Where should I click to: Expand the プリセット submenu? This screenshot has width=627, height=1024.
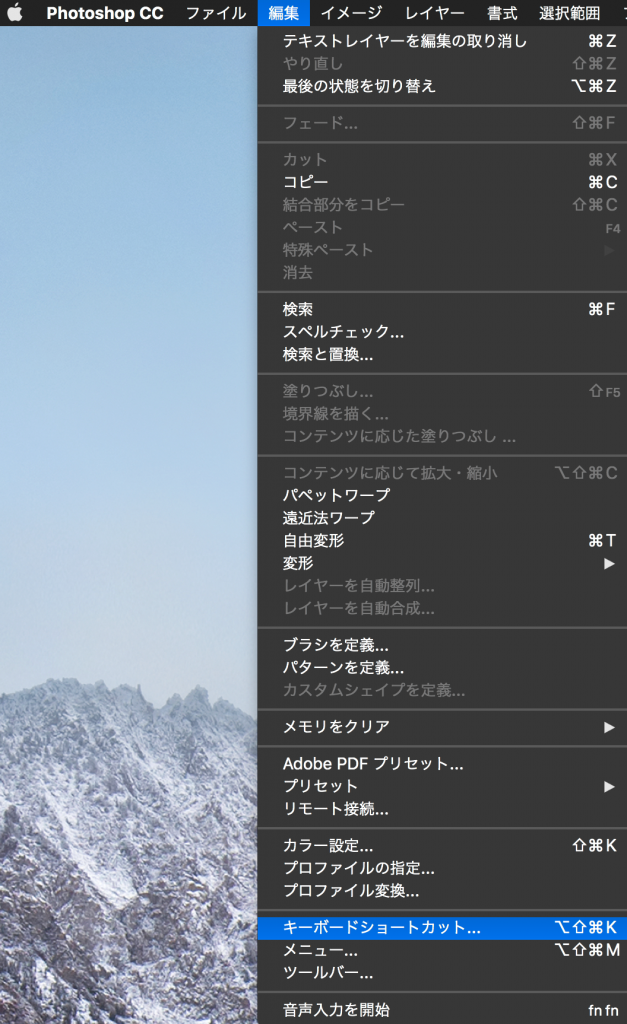pyautogui.click(x=320, y=786)
